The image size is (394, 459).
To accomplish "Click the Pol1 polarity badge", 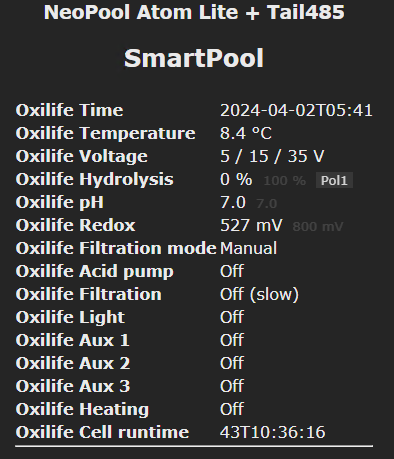I will 334,180.
